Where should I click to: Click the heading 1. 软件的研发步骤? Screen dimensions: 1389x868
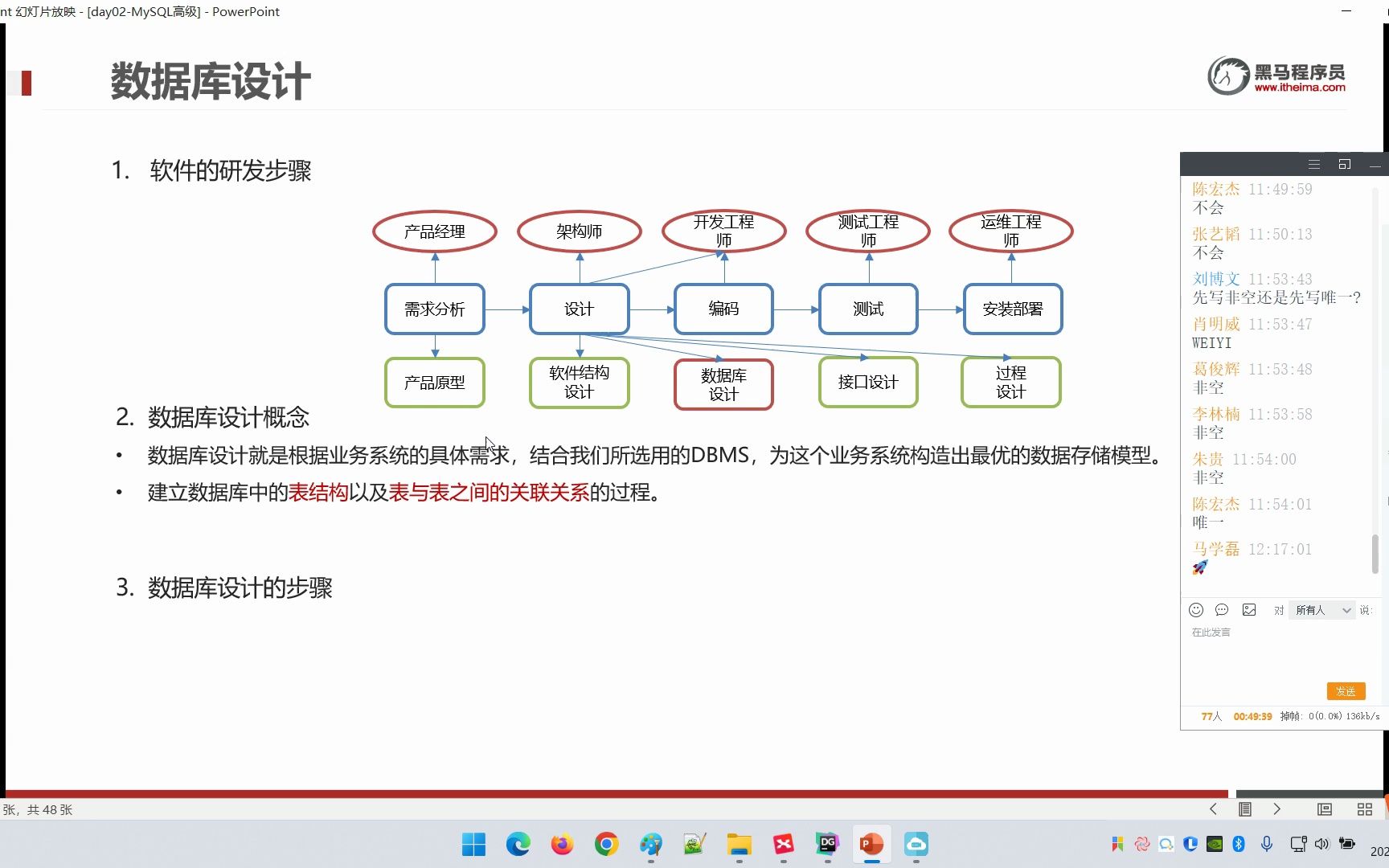click(x=211, y=170)
